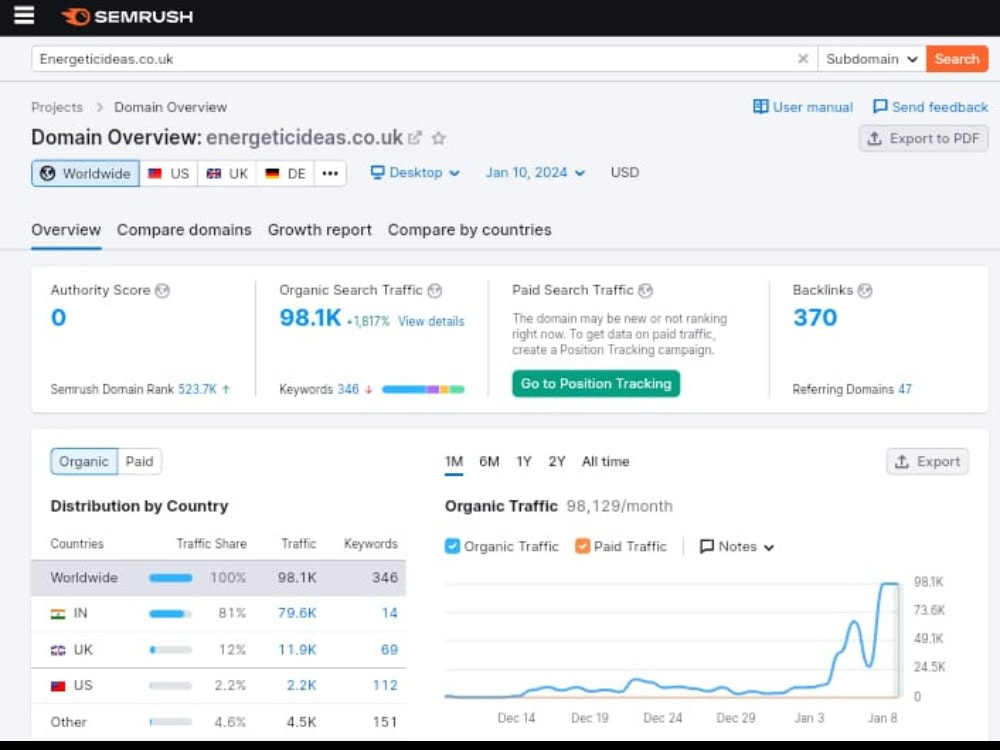
Task: Click Paid Search Traffic info icon
Action: [x=645, y=291]
